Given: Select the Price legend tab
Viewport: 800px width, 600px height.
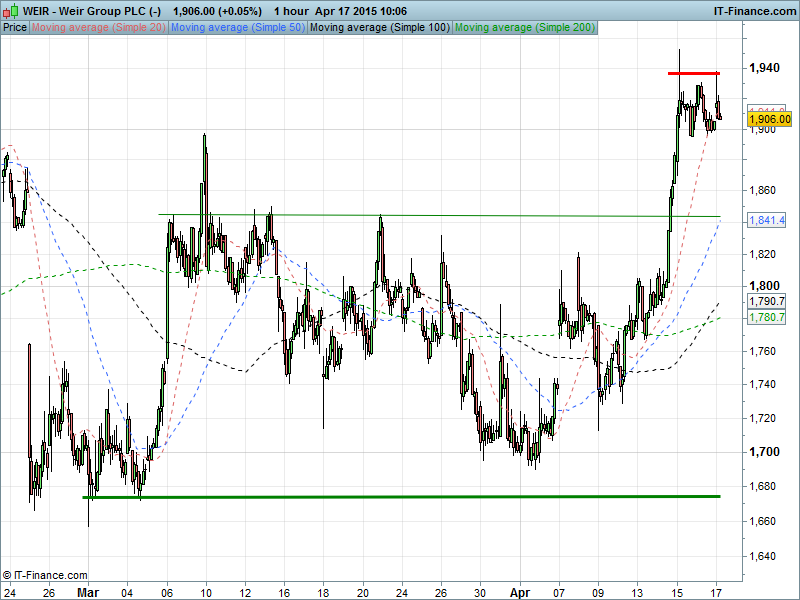Looking at the screenshot, I should [15, 28].
